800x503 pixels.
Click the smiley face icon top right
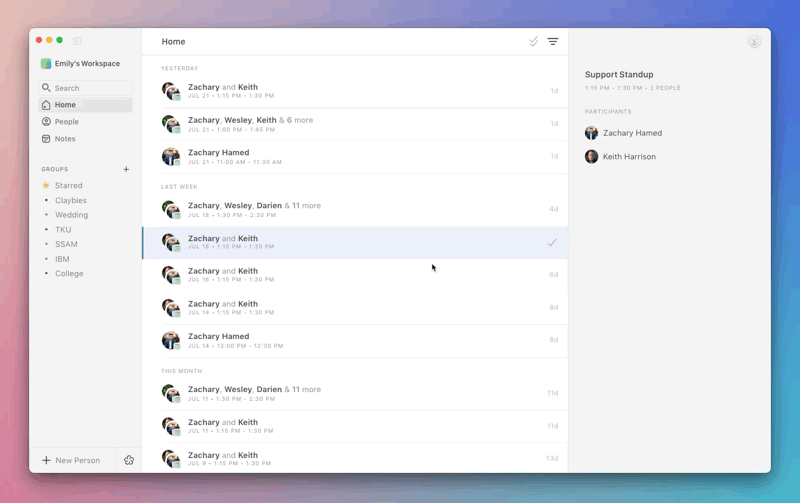tap(755, 41)
